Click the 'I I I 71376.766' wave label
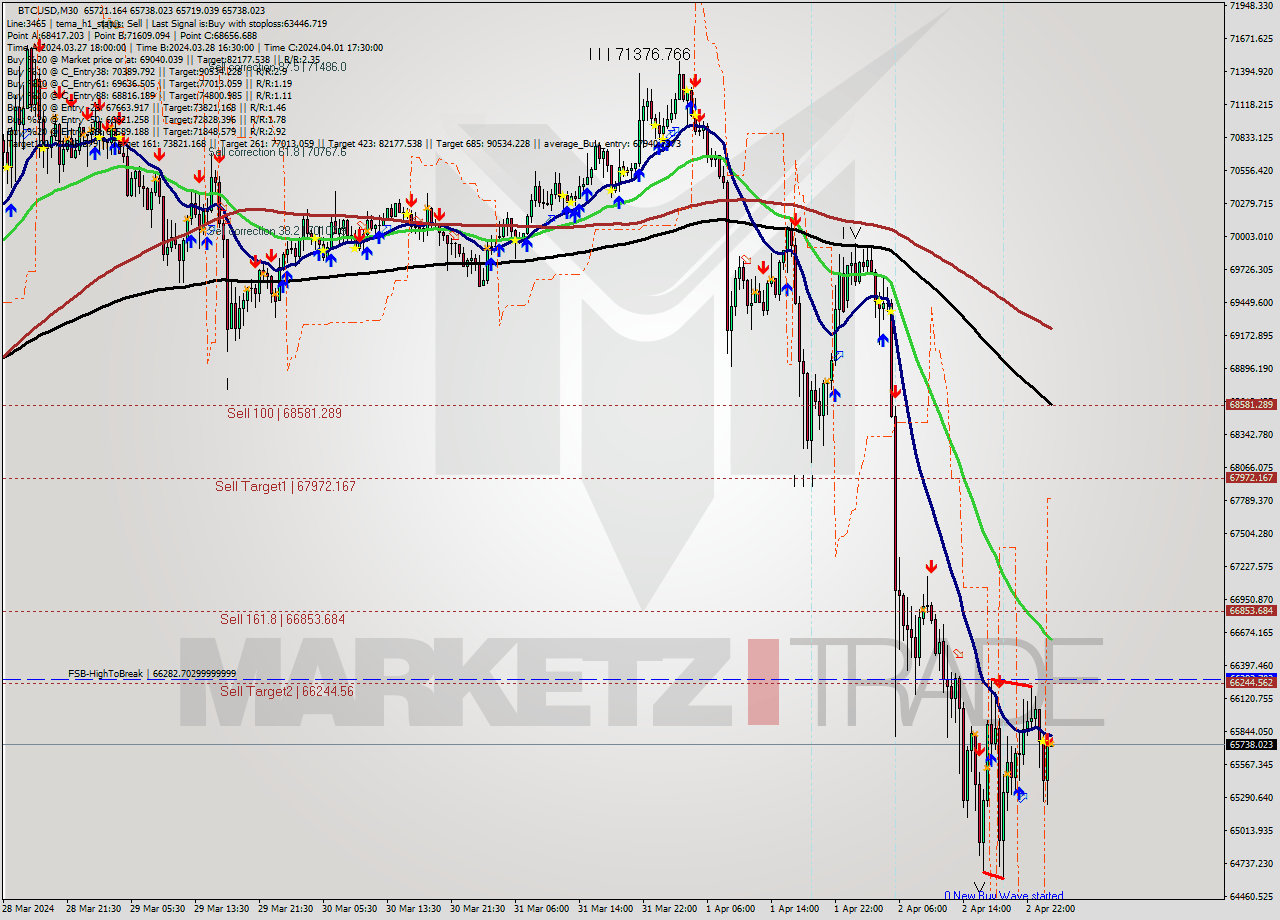1280x920 pixels. pos(639,54)
